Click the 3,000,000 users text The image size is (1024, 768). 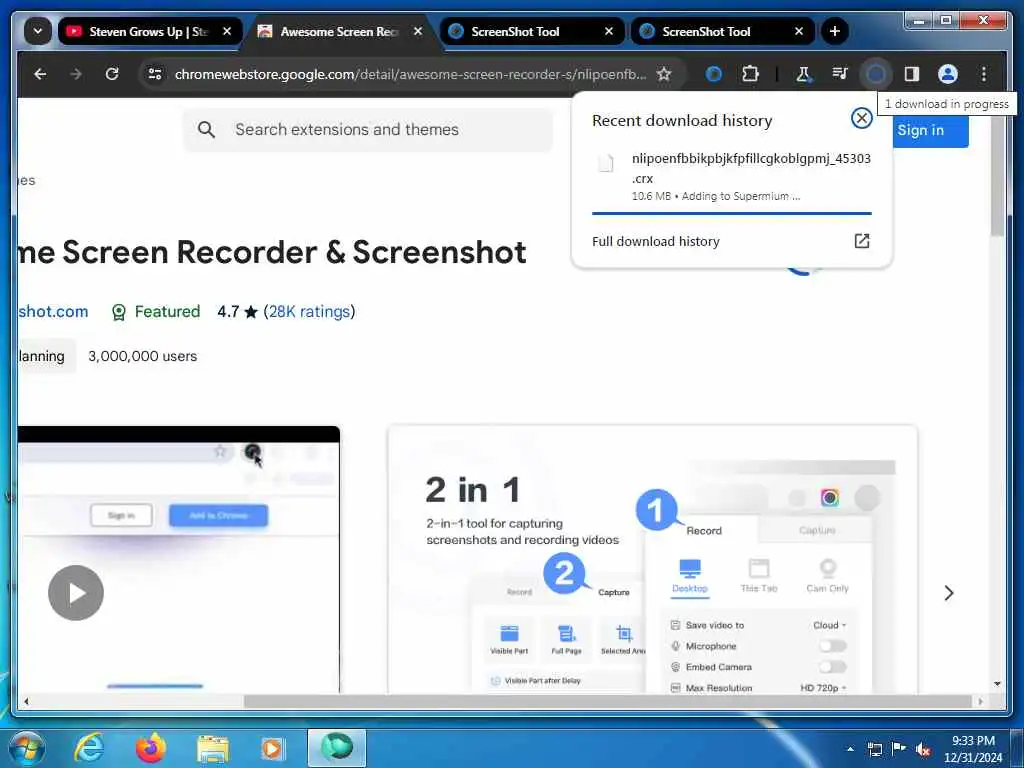(142, 356)
